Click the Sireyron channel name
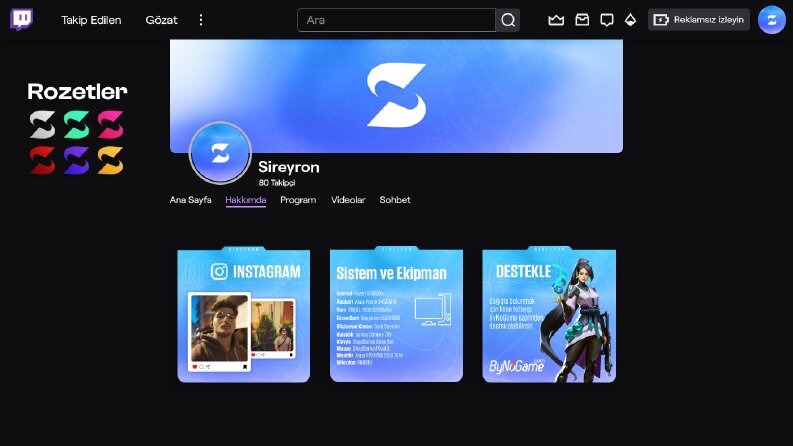Image resolution: width=793 pixels, height=446 pixels. click(289, 167)
